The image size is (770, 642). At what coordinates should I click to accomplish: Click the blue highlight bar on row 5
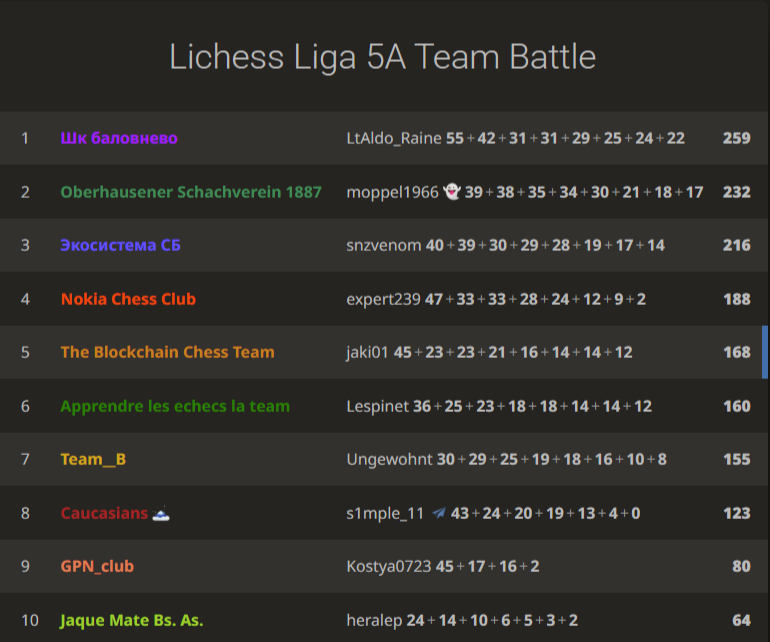coord(765,352)
